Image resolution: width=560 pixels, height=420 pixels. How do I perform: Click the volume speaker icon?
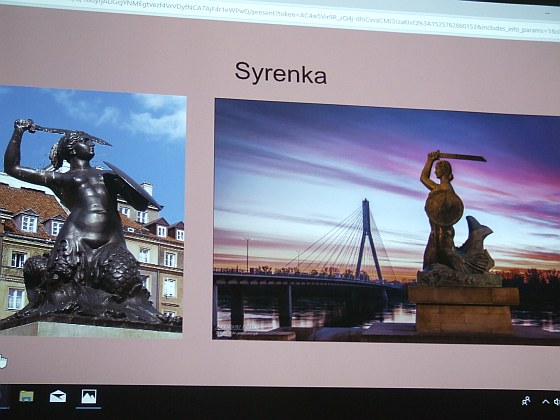click(557, 402)
